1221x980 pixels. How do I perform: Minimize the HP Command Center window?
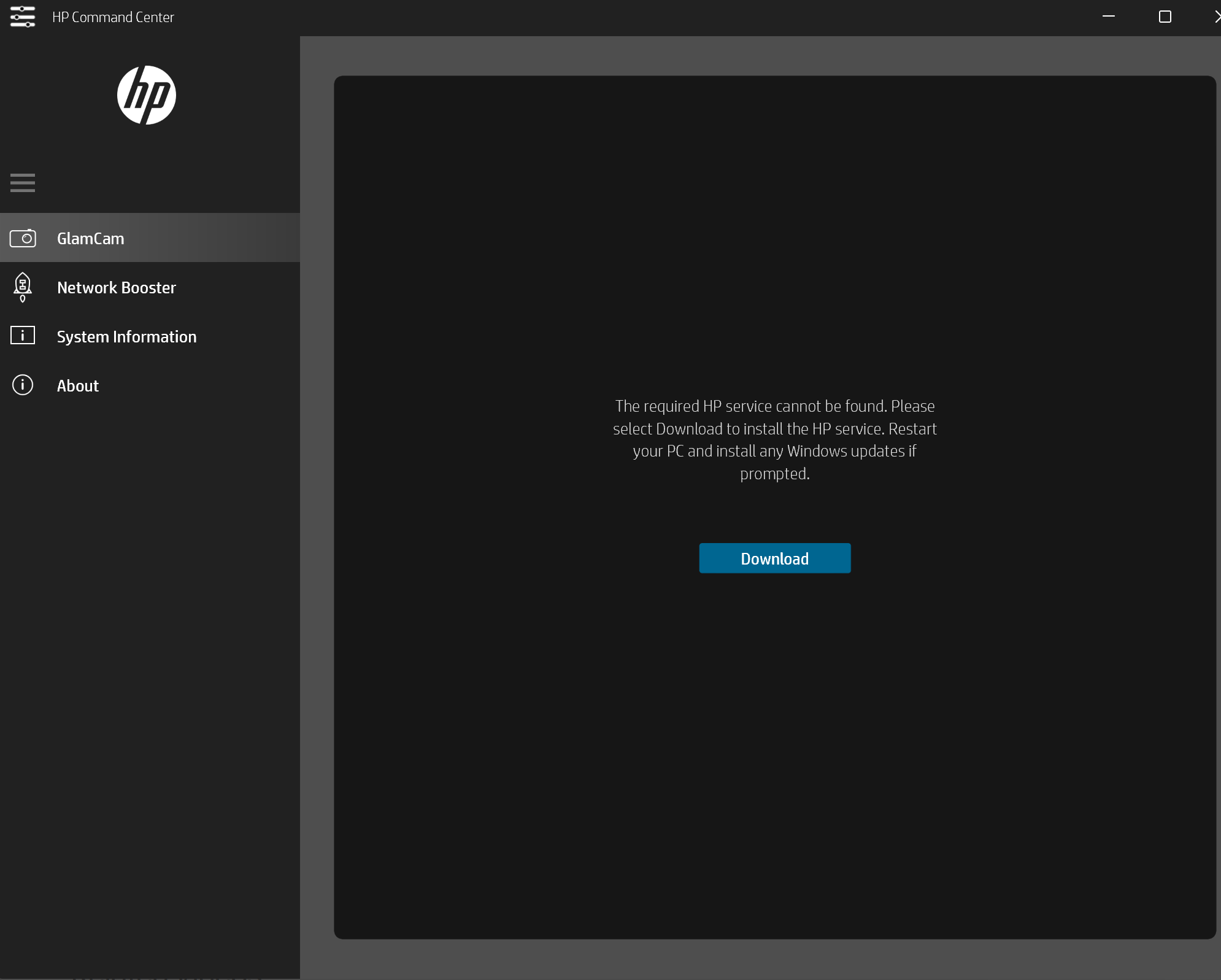point(1108,17)
